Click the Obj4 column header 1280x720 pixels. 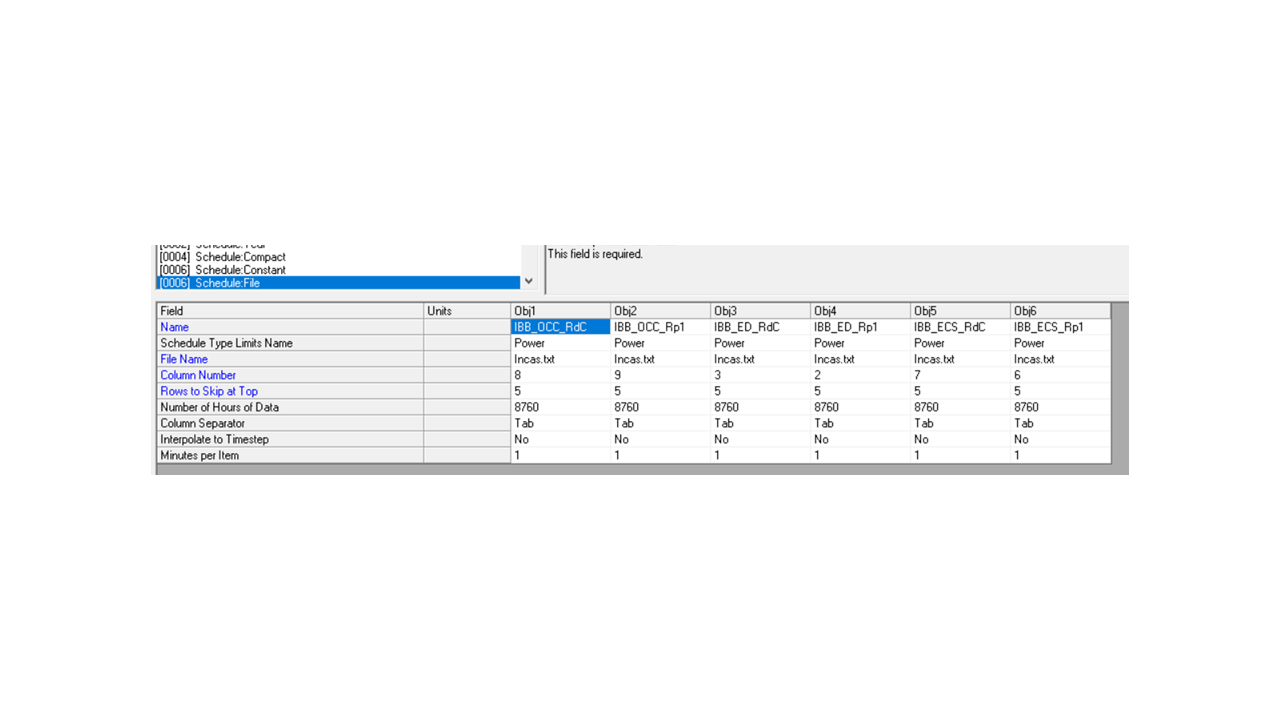(x=860, y=311)
